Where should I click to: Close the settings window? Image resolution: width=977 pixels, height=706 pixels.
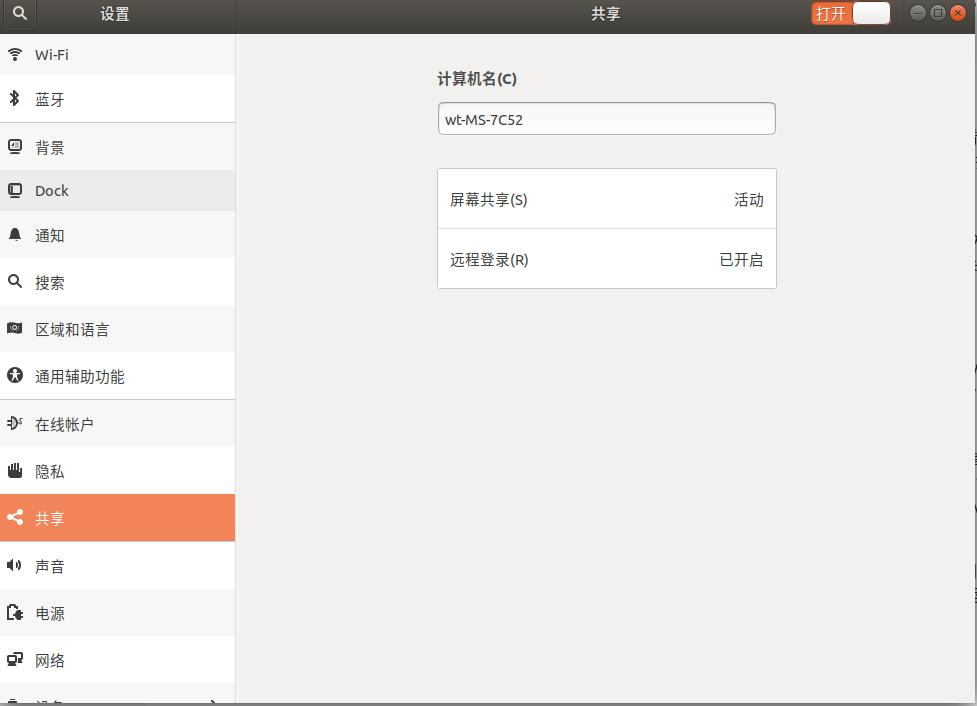pos(958,12)
